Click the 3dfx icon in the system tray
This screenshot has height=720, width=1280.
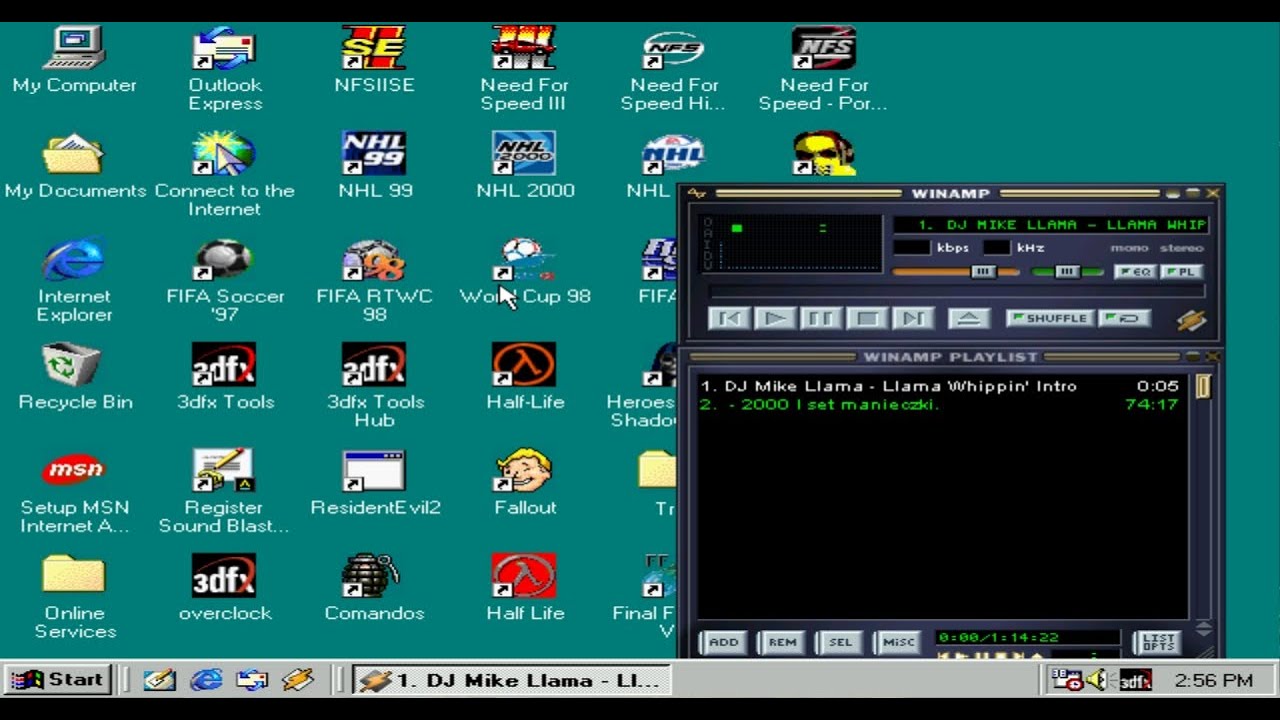click(x=1134, y=679)
